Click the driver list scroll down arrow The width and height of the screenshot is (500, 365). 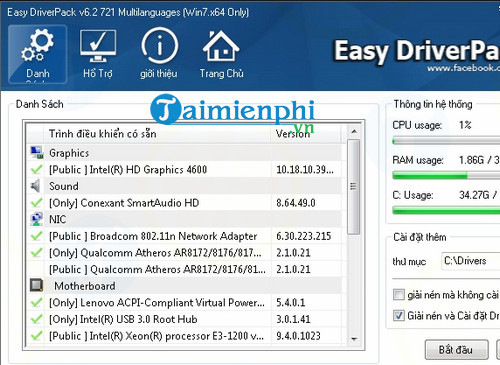[x=354, y=339]
